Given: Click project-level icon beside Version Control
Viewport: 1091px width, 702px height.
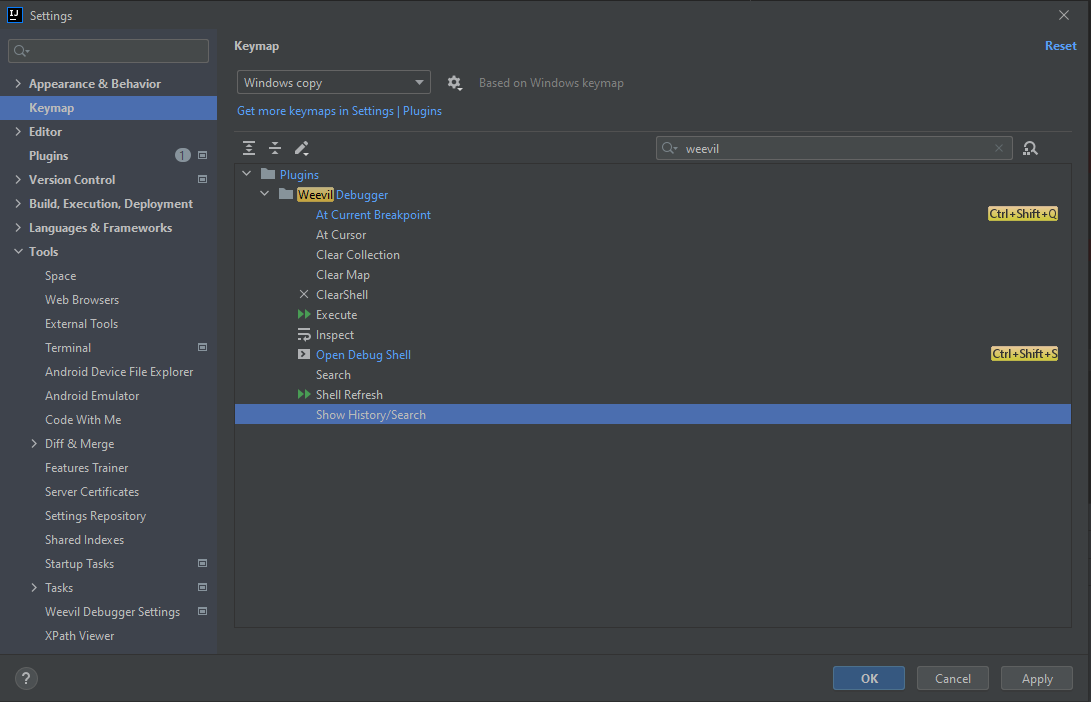Looking at the screenshot, I should click(x=202, y=180).
